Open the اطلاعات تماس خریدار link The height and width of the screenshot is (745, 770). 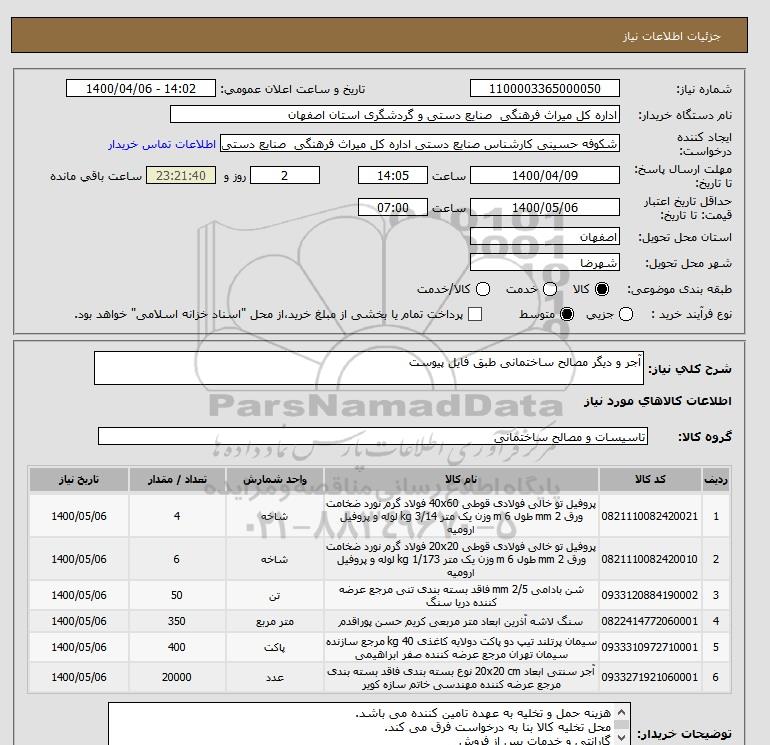pyautogui.click(x=162, y=144)
